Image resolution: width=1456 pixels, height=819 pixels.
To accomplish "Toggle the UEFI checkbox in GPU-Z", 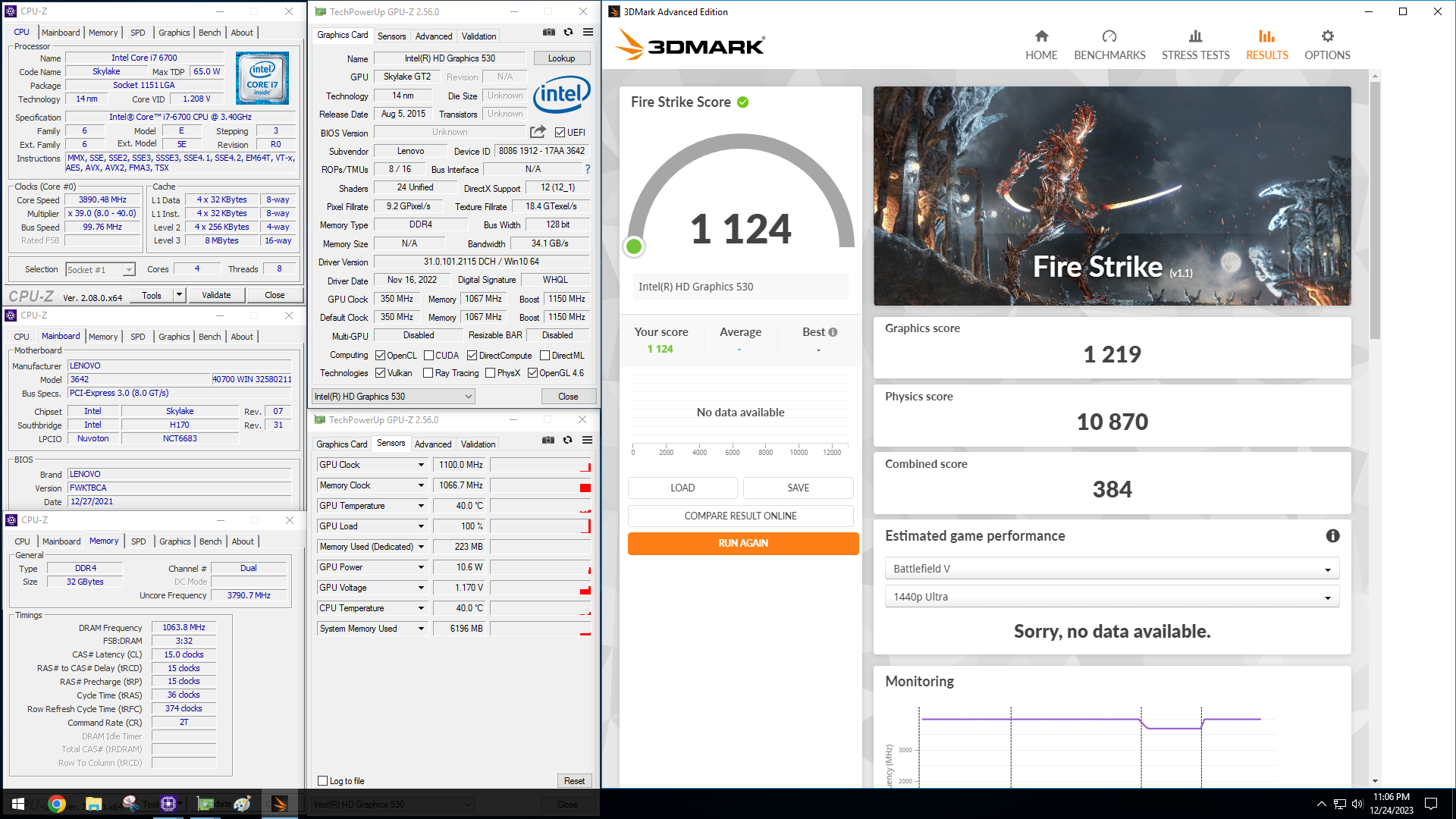I will click(560, 132).
